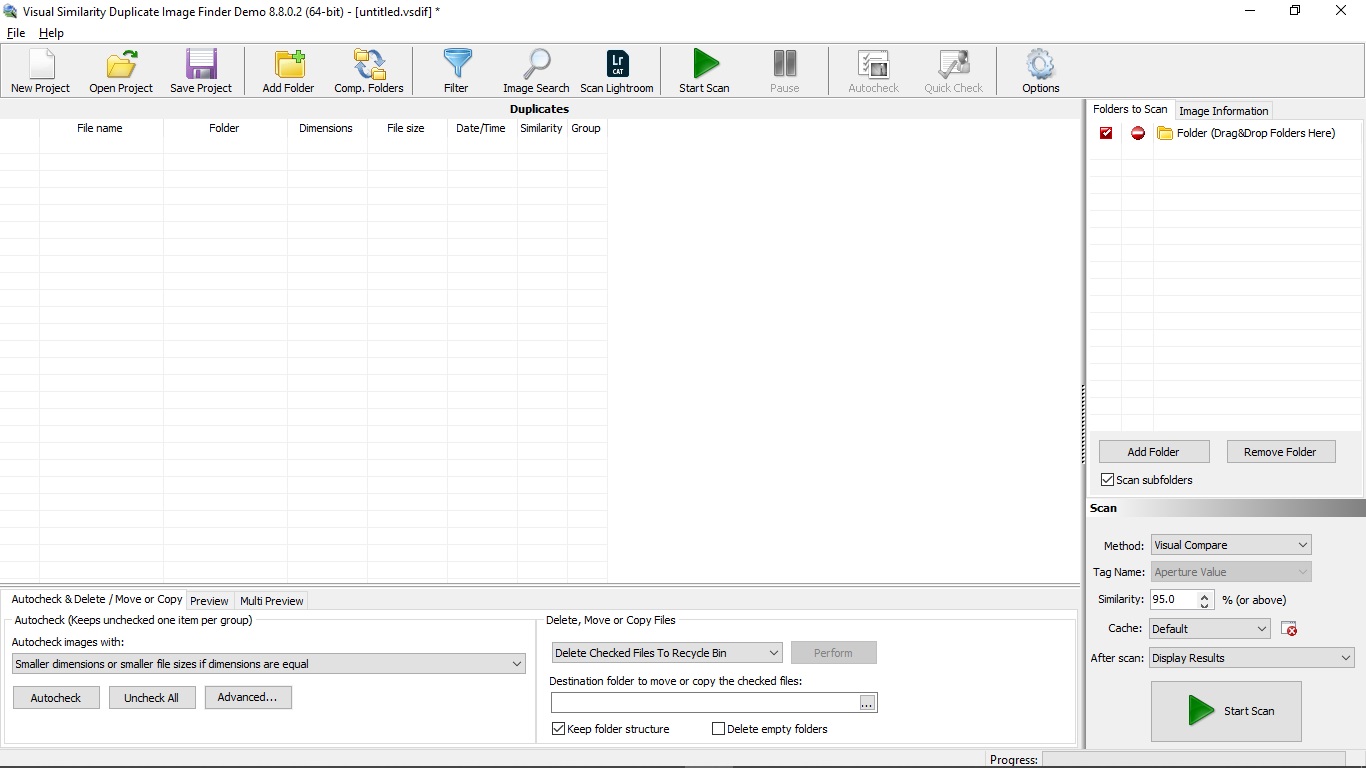Open Delete Checked Files To Recycle Bin dropdown
Screen dimensions: 1366x768
(667, 653)
